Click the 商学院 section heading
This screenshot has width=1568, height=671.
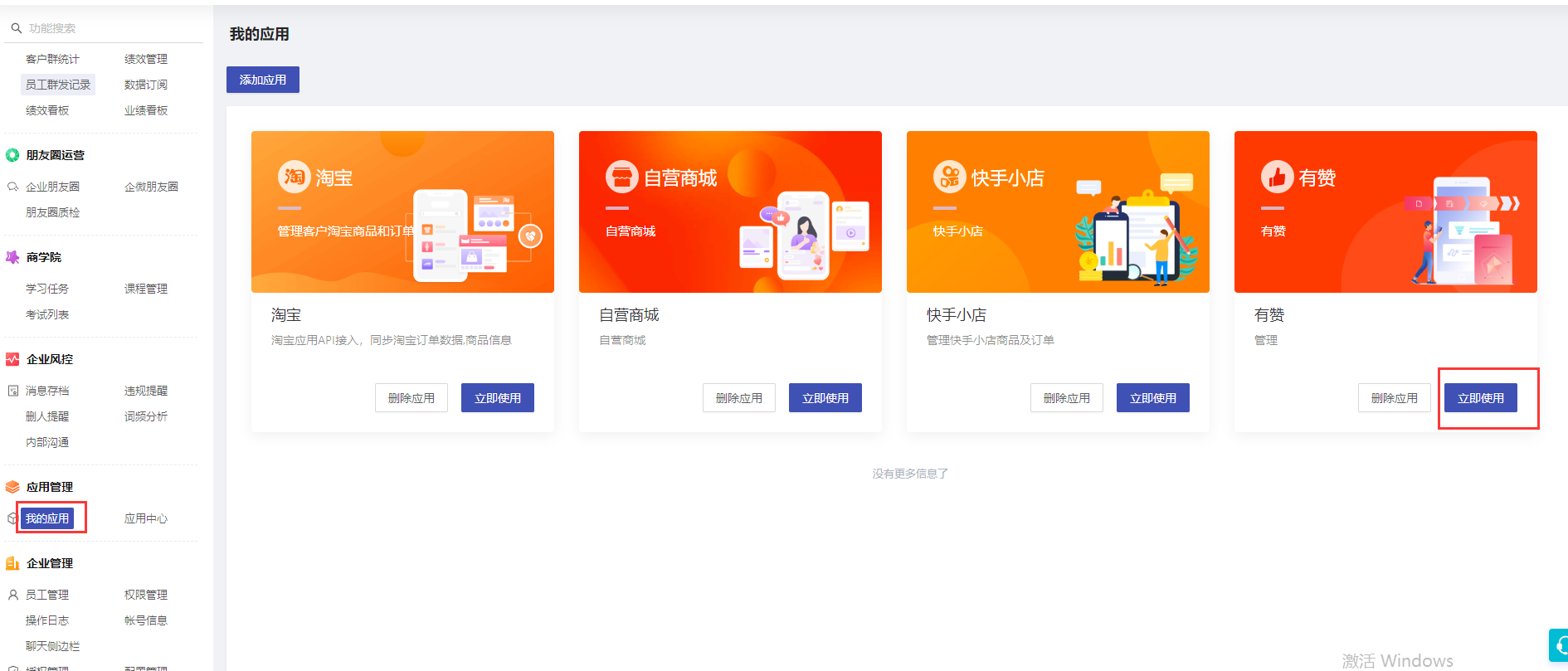[44, 257]
